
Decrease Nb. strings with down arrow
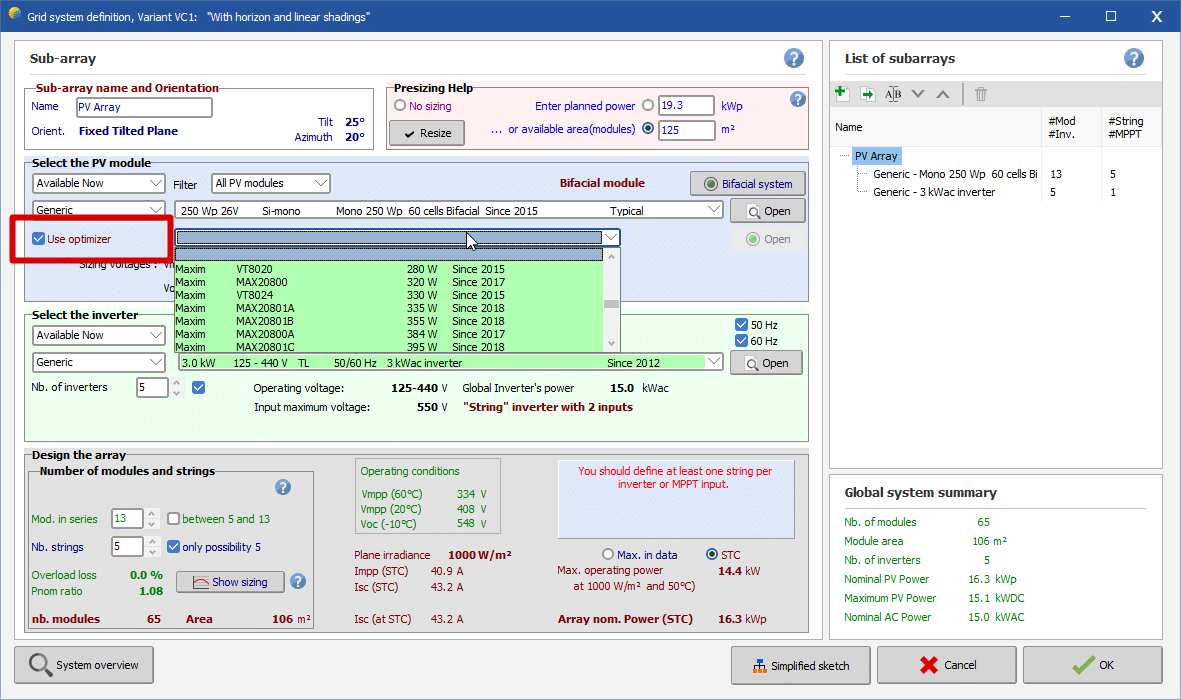pyautogui.click(x=152, y=552)
